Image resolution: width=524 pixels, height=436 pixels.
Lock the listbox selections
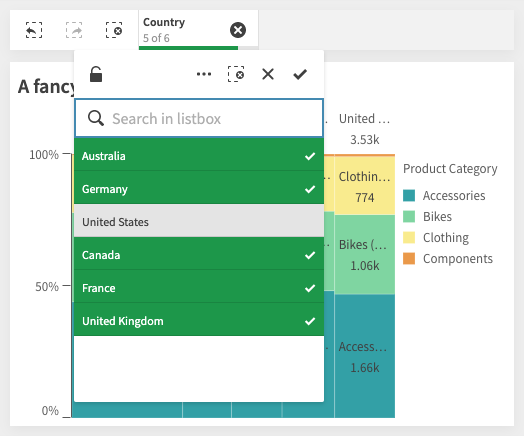[96, 74]
